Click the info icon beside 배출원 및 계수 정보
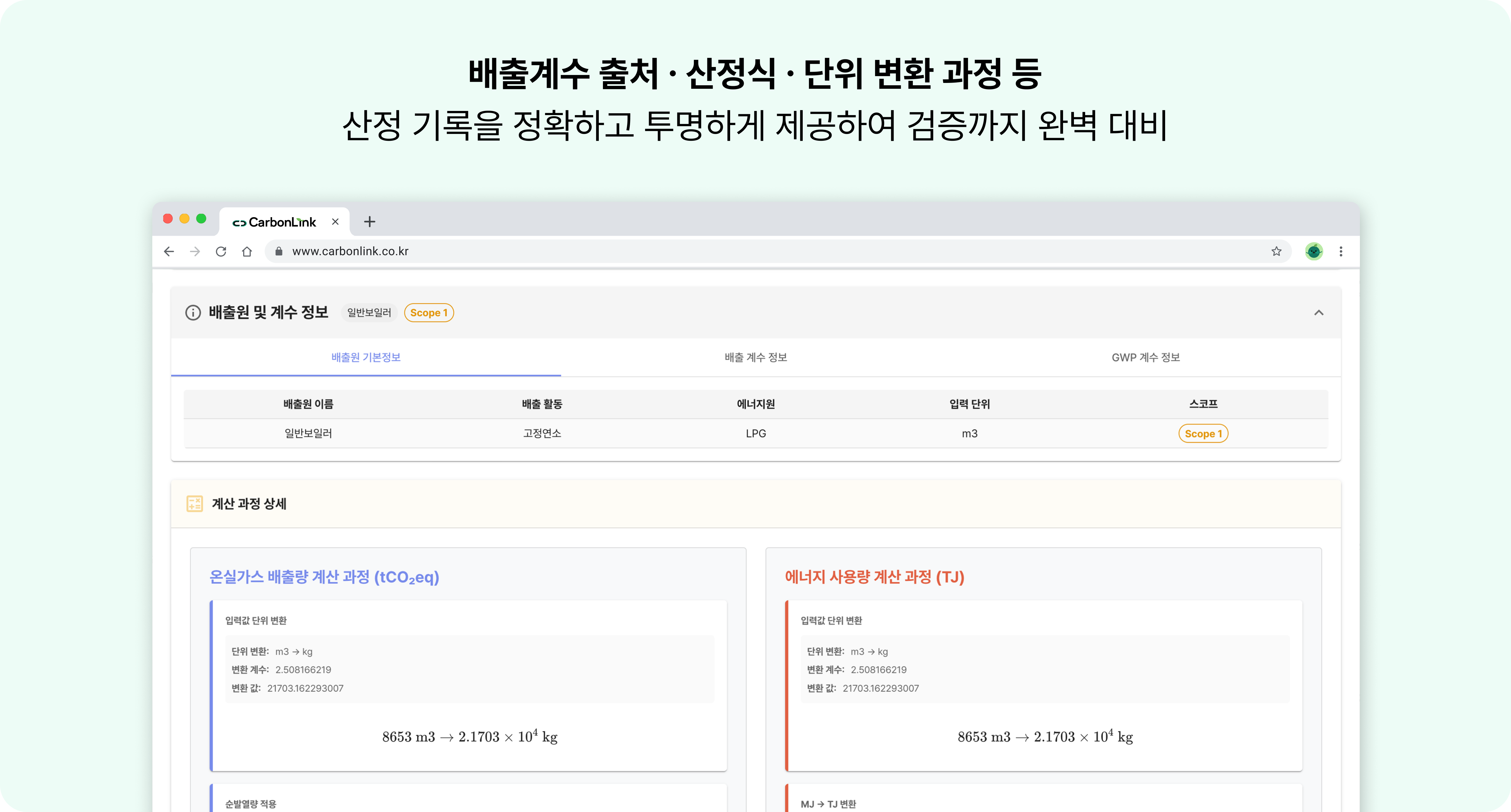 pyautogui.click(x=193, y=312)
